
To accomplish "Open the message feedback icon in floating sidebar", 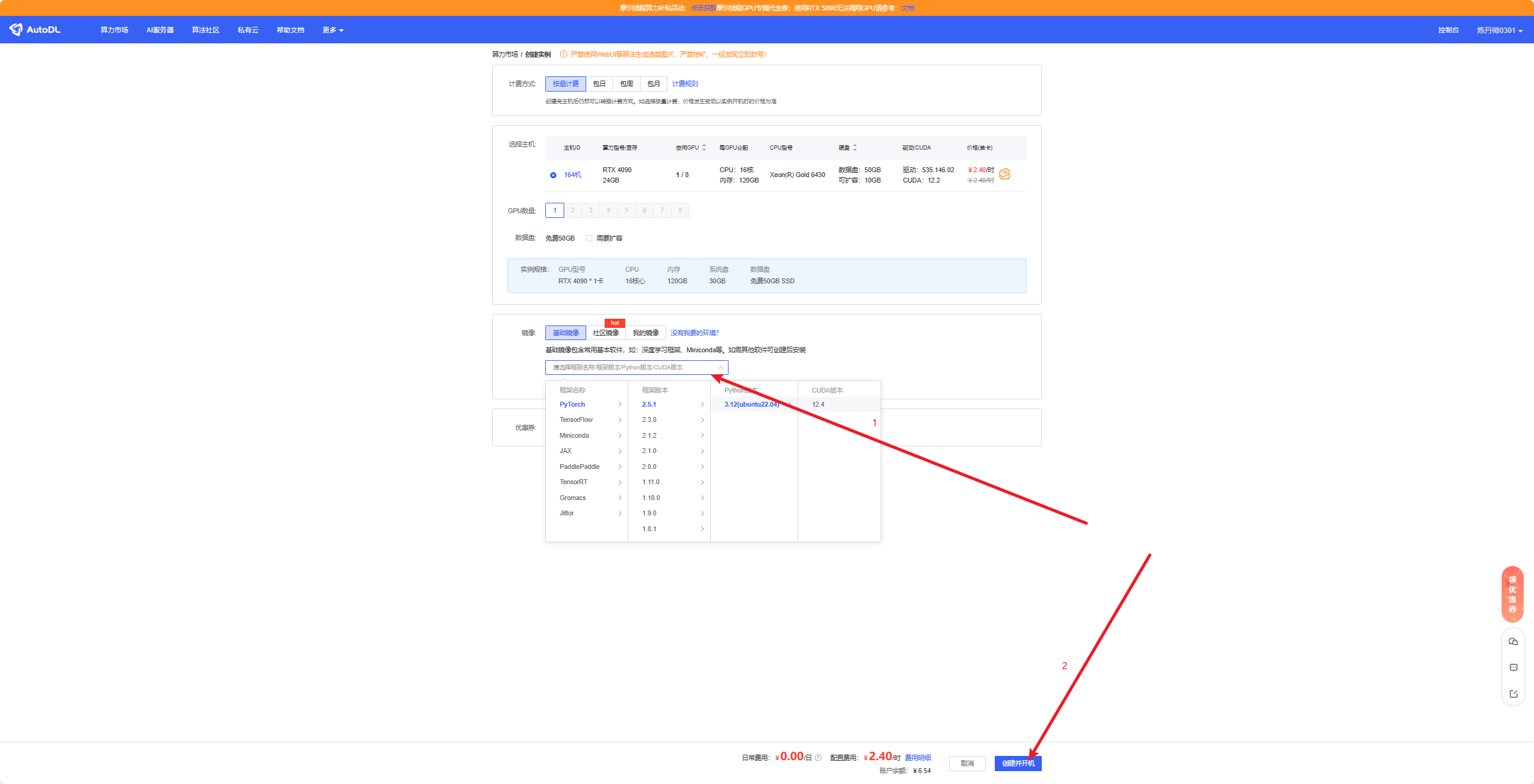I will (1513, 668).
